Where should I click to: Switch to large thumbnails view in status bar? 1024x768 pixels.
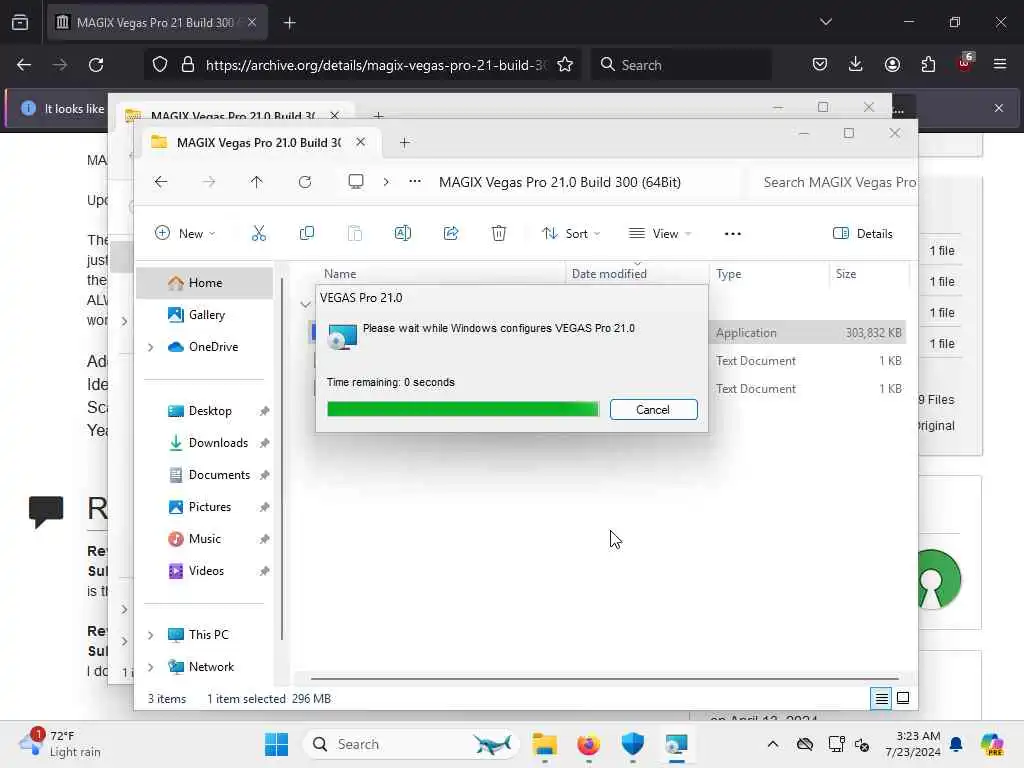903,699
